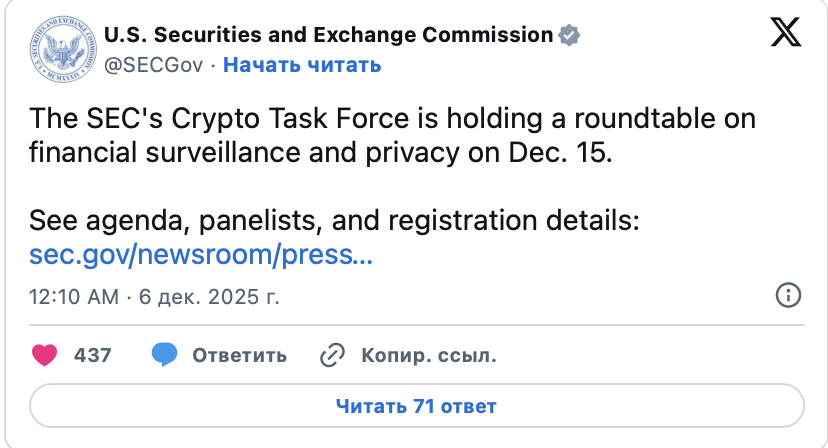Screen dimensions: 828x448
Task: Click the 437 likes count
Action: click(93, 355)
